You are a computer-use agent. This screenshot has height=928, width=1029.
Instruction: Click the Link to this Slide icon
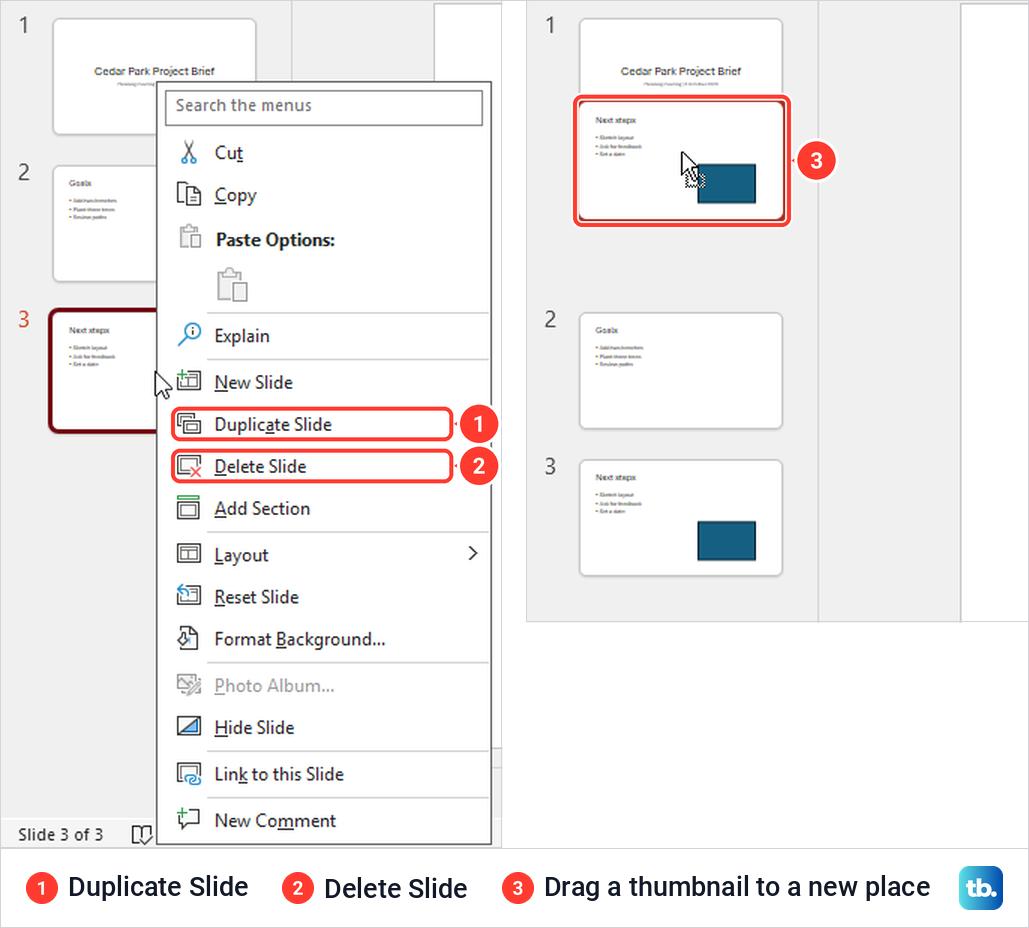189,773
